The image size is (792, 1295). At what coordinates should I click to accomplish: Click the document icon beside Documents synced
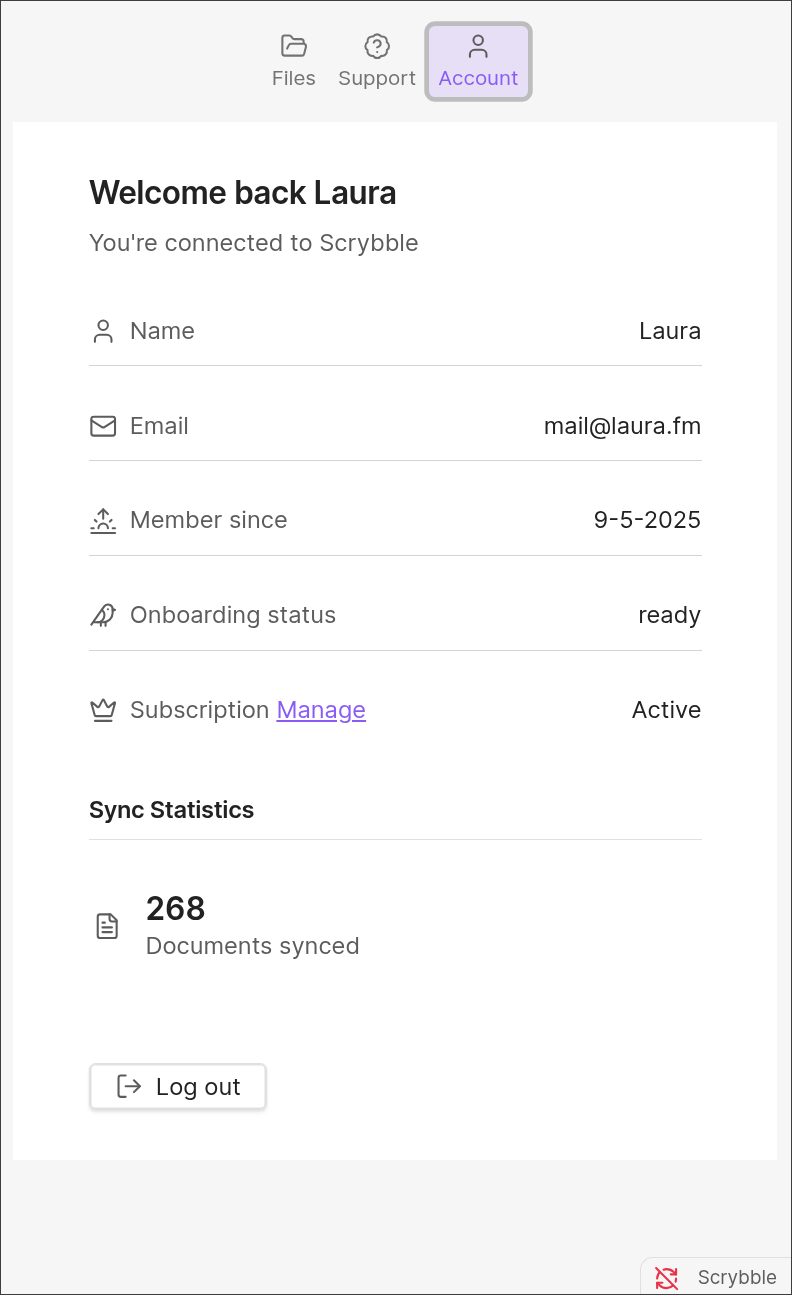click(107, 926)
